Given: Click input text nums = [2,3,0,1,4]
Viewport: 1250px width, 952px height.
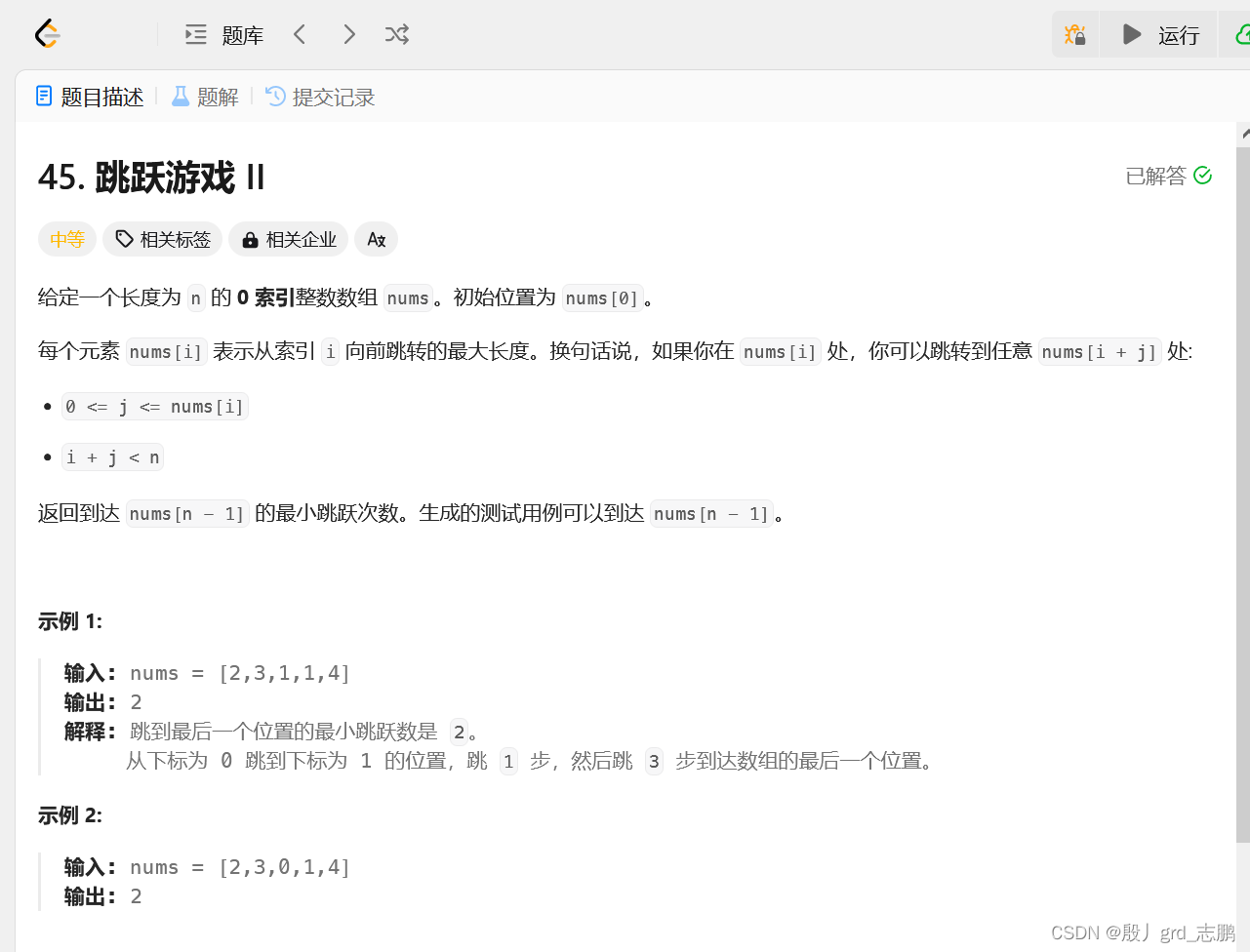Looking at the screenshot, I should [x=240, y=867].
